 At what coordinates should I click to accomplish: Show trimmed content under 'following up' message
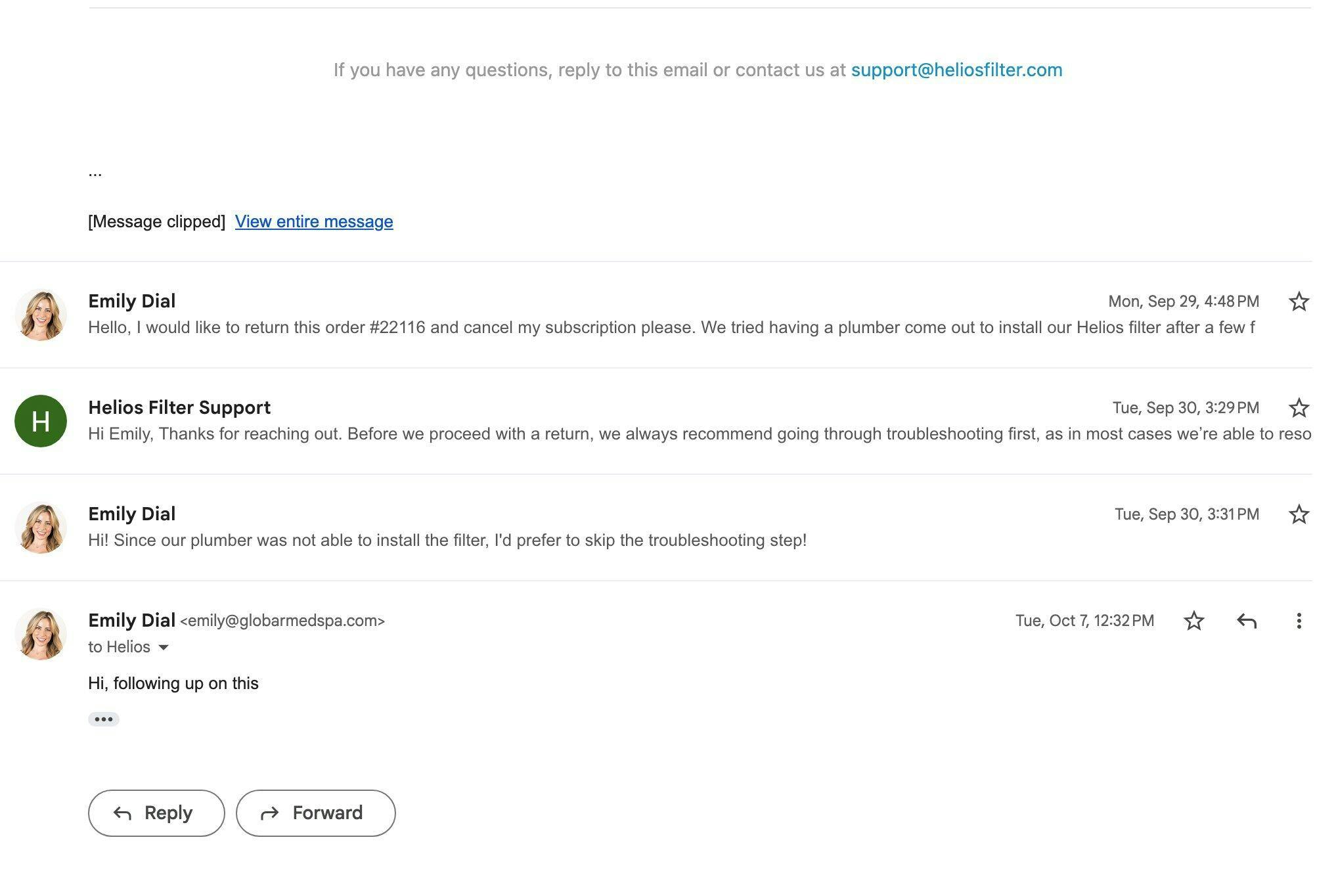pos(104,719)
